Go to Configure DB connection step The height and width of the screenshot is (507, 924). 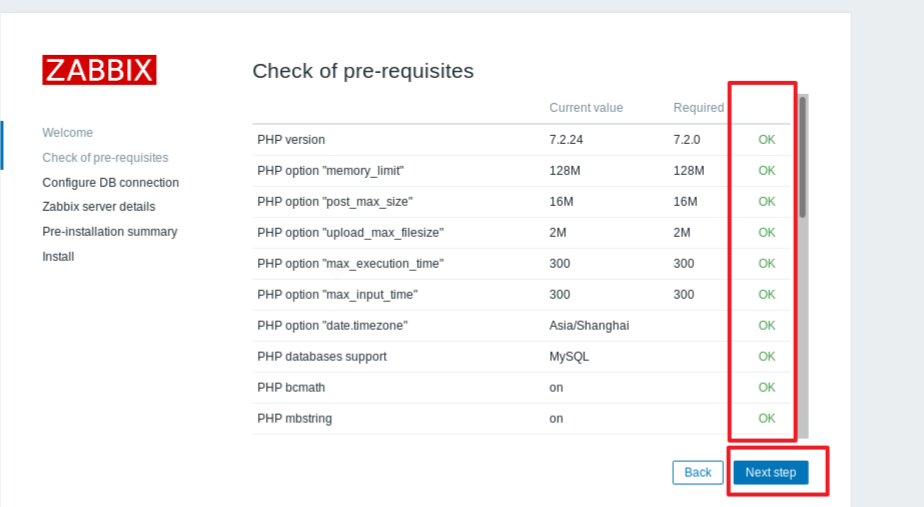(x=110, y=182)
